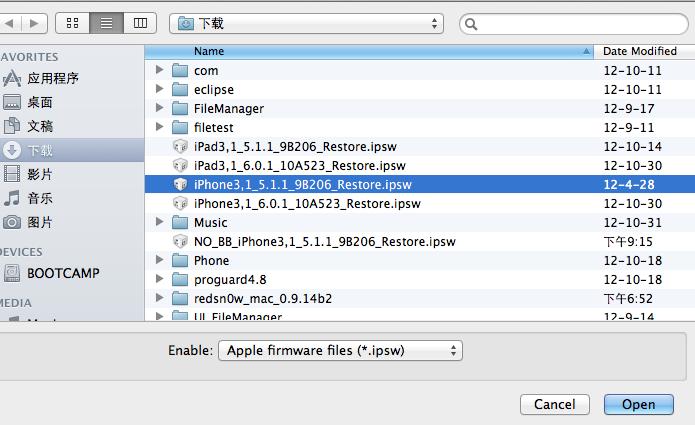Click file name iPhone3,1_6.0.1_10A523_Restore.ipsw
695x425 pixels.
click(x=307, y=204)
